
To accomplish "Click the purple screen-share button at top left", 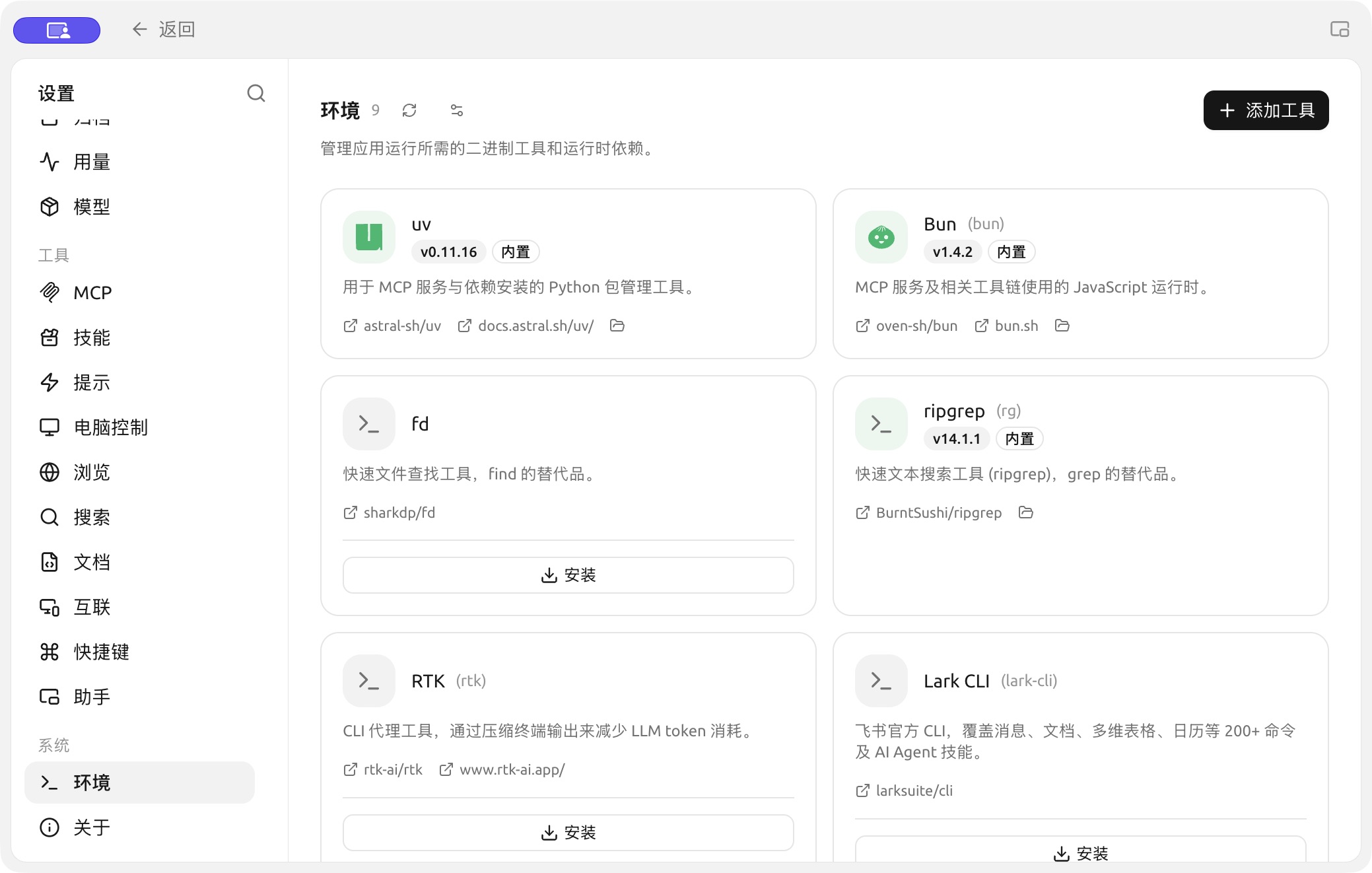I will [x=57, y=30].
